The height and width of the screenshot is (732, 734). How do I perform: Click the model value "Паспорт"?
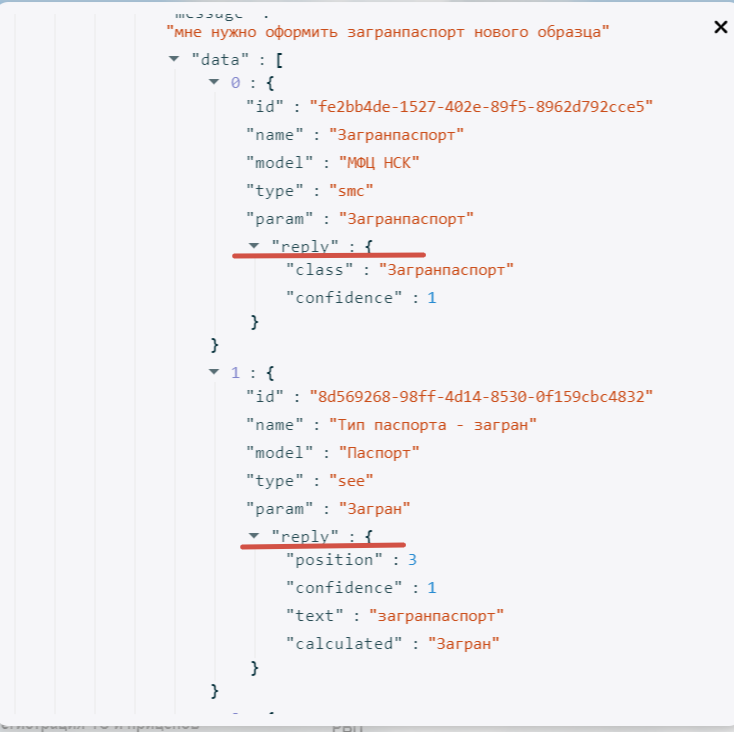click(379, 453)
